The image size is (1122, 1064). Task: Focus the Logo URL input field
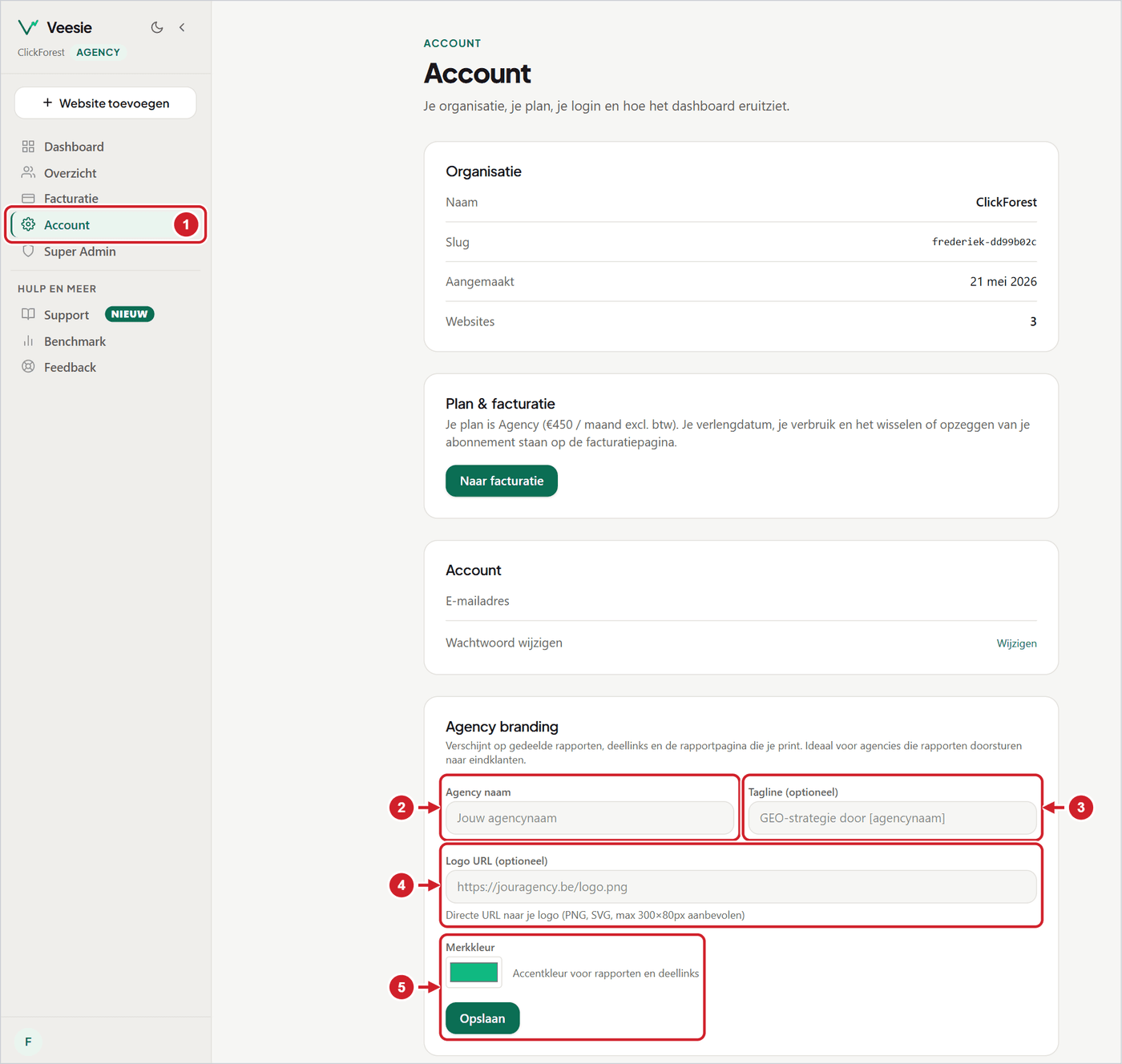(741, 887)
